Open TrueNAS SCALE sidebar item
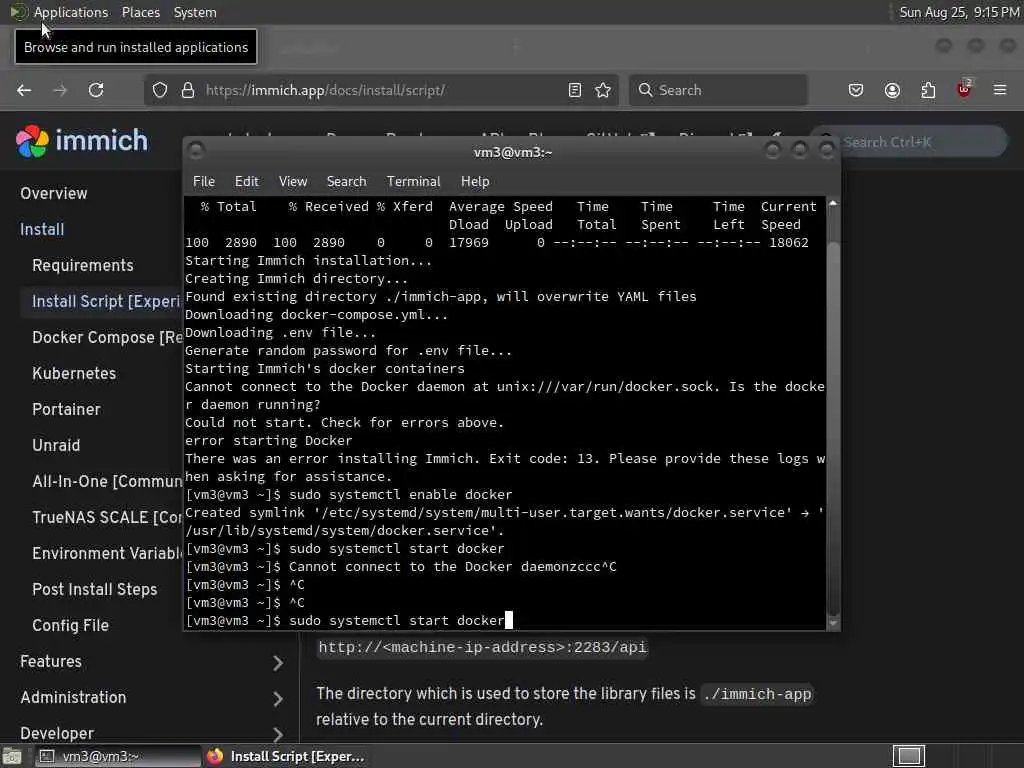 pyautogui.click(x=107, y=517)
